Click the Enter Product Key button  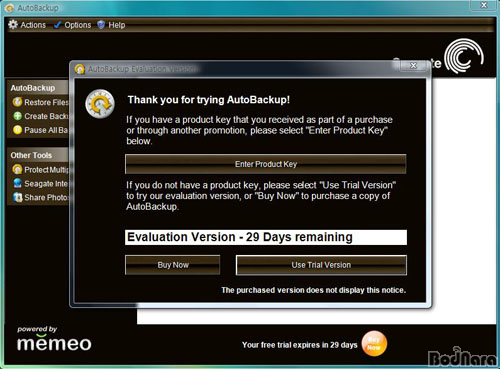pos(266,164)
